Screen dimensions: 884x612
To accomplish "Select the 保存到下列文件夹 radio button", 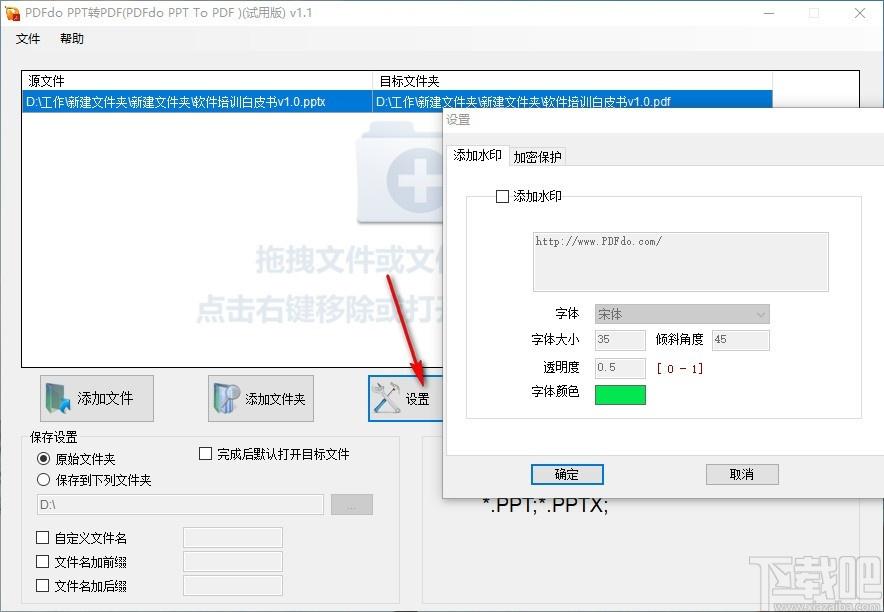I will pos(43,480).
